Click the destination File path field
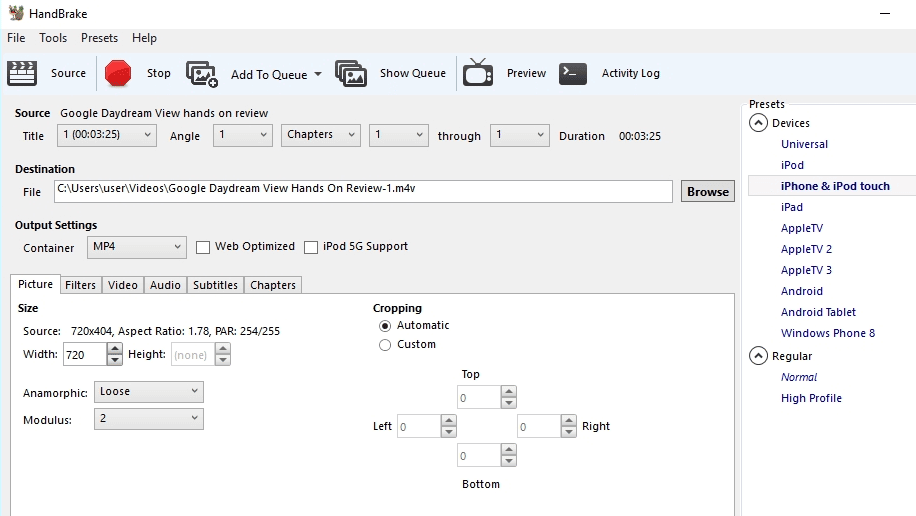This screenshot has width=916, height=516. tap(364, 191)
